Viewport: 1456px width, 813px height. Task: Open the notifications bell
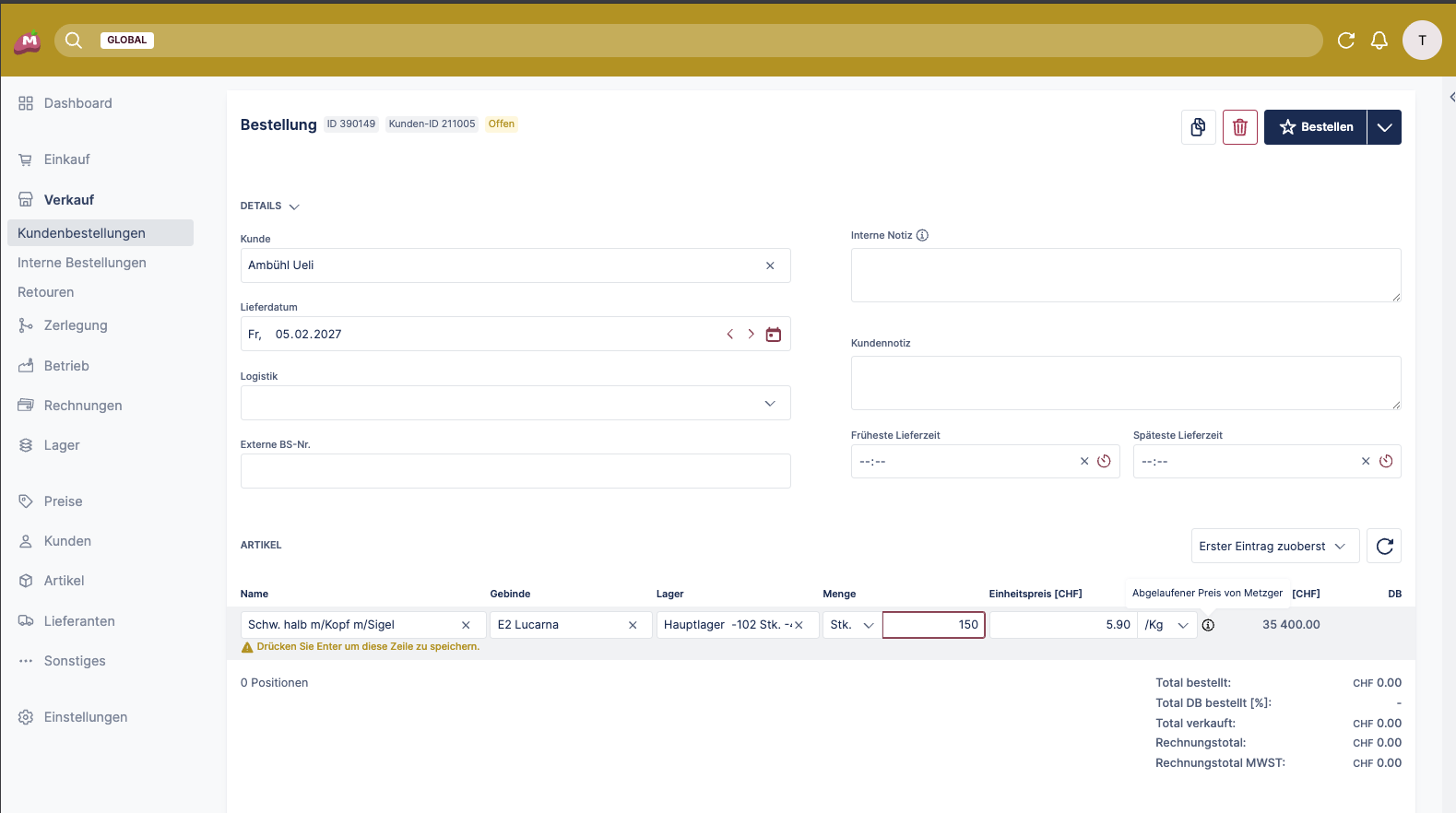[1379, 41]
